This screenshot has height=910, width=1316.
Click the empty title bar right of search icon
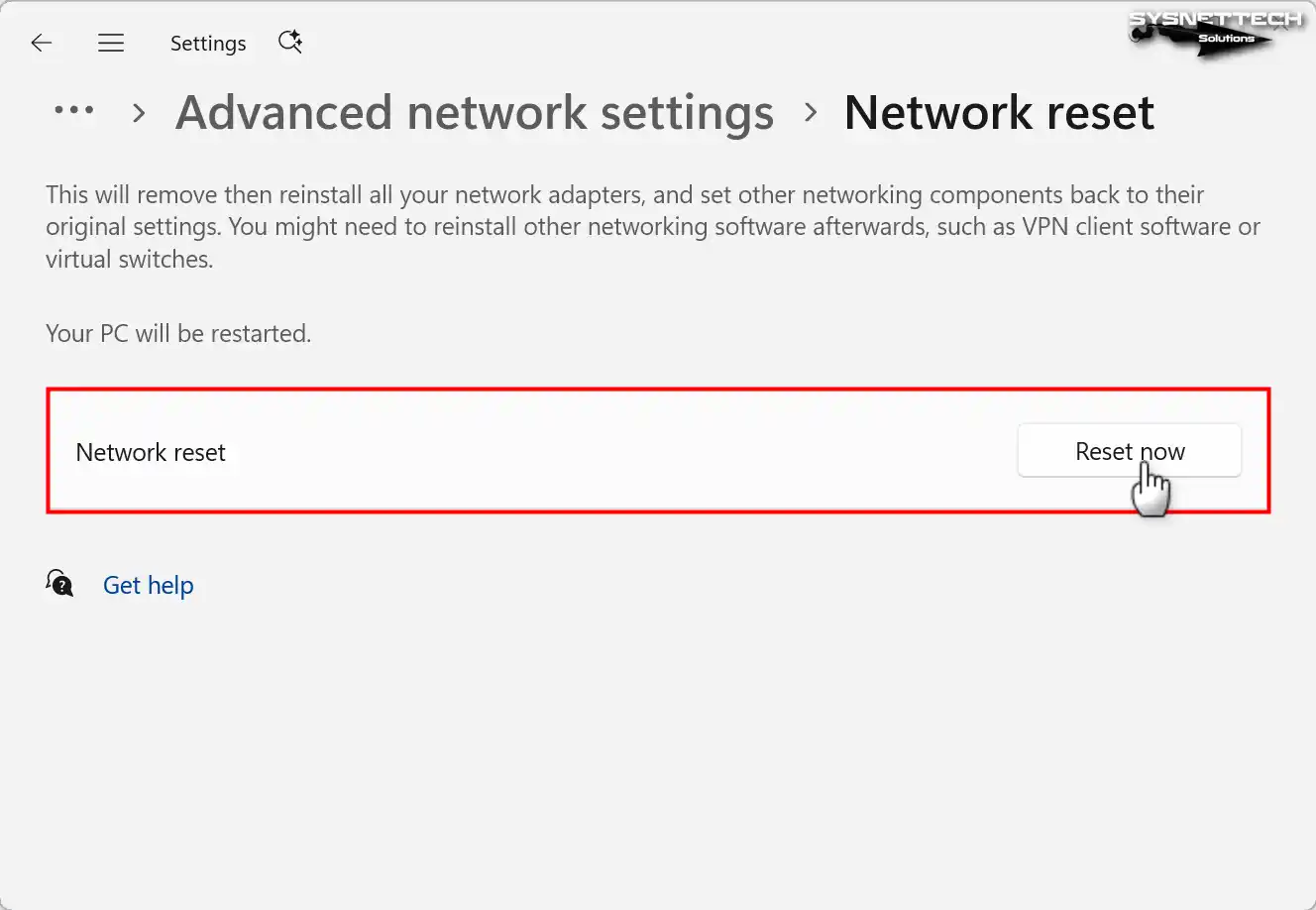(x=694, y=43)
